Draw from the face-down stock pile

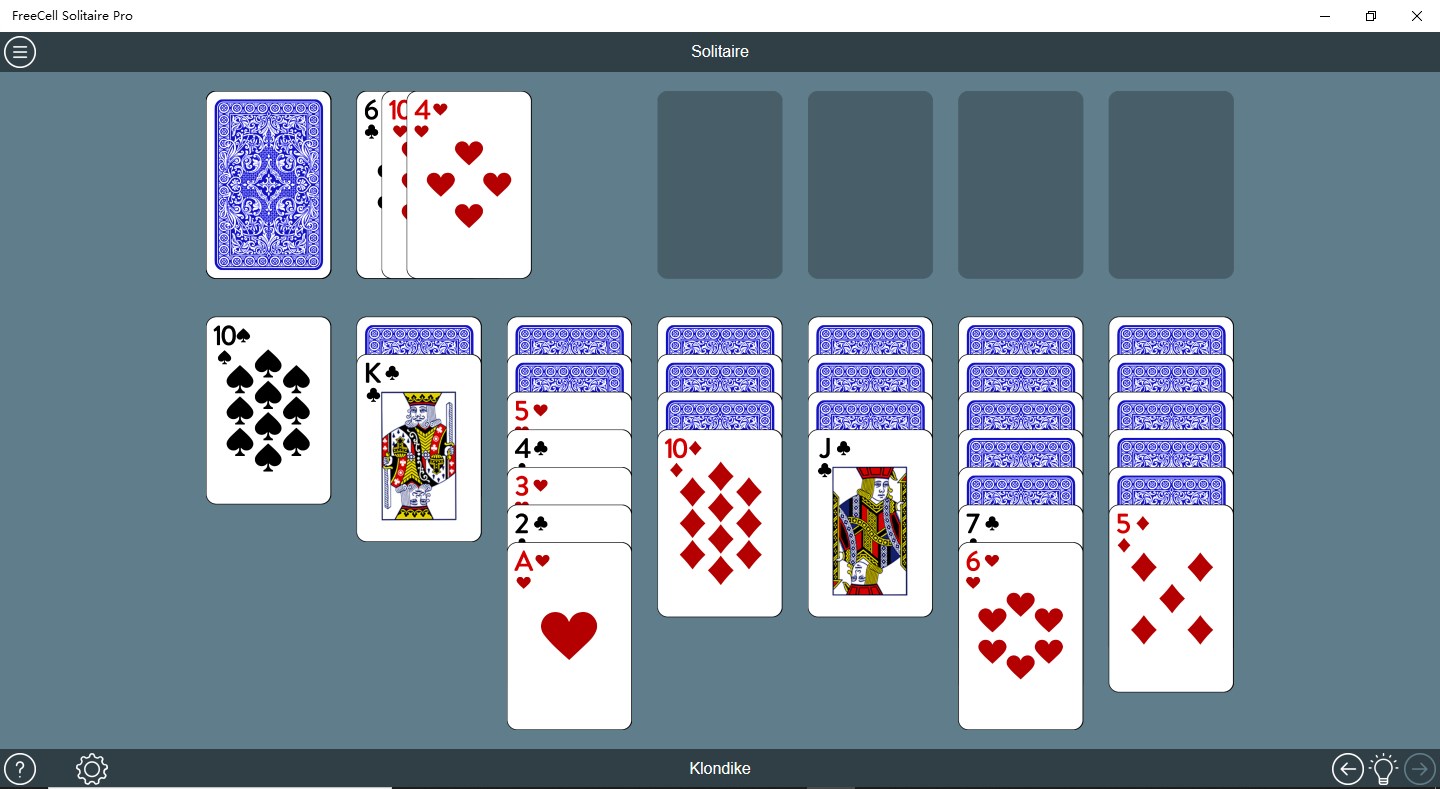269,185
